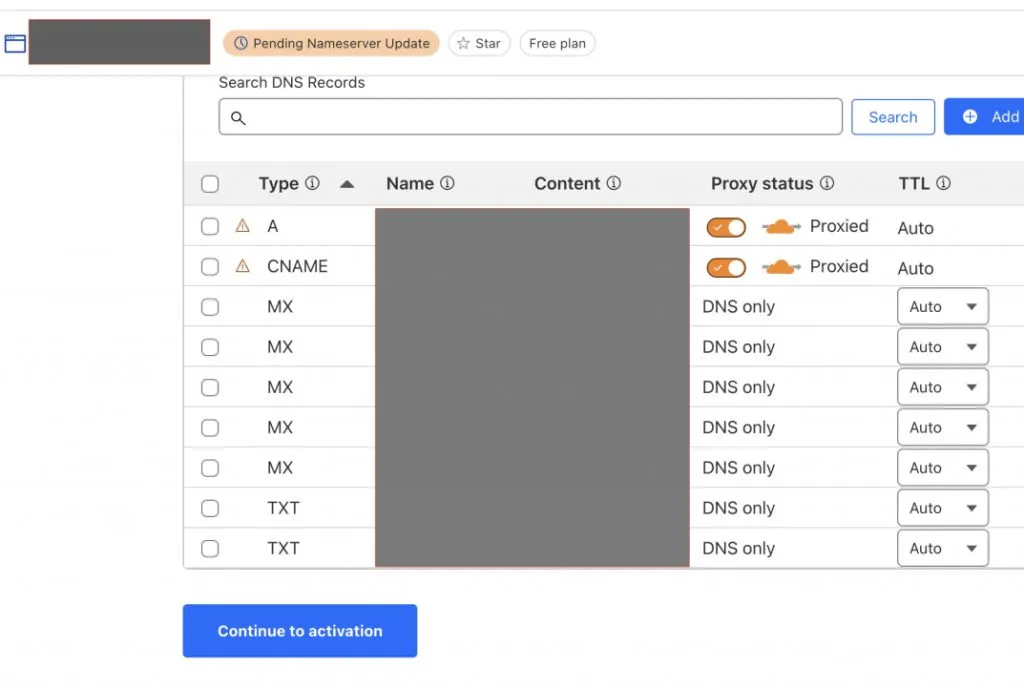The width and height of the screenshot is (1024, 687).
Task: Click the Search DNS Records input field
Action: pyautogui.click(x=530, y=117)
